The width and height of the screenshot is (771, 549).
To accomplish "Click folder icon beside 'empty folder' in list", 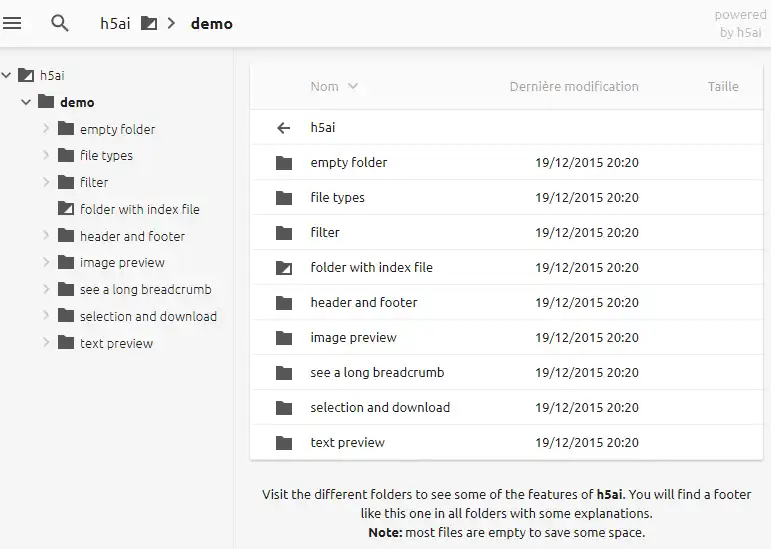I will (284, 163).
